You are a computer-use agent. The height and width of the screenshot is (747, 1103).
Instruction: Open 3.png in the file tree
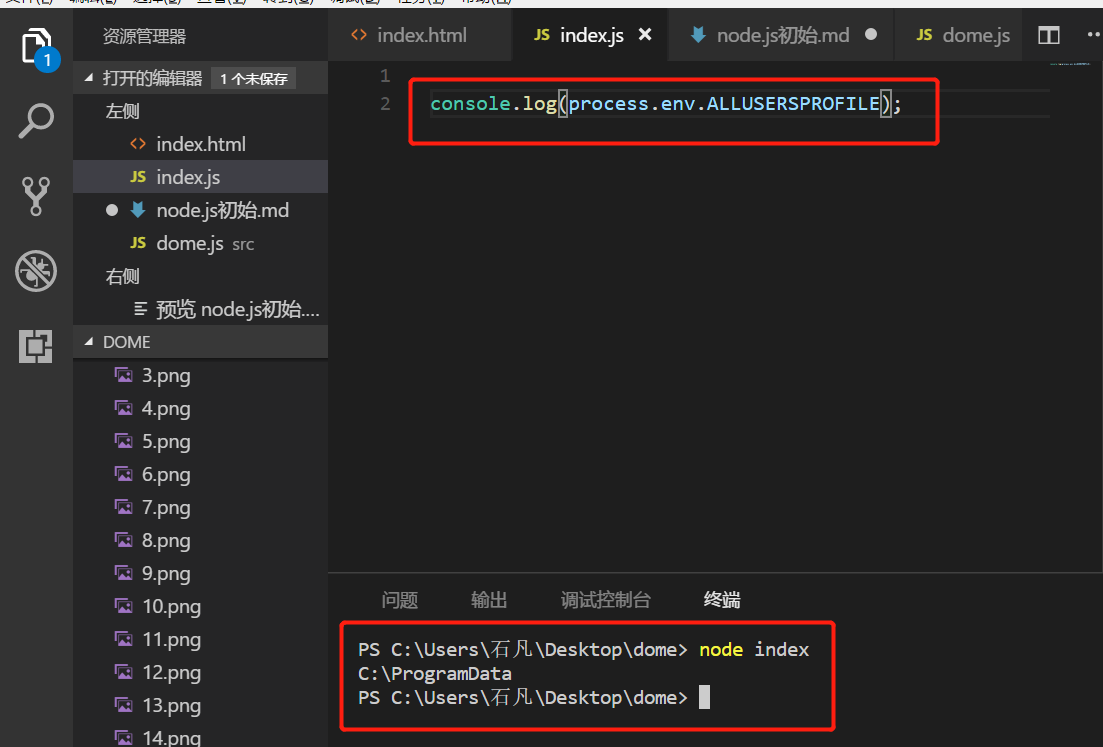(166, 376)
